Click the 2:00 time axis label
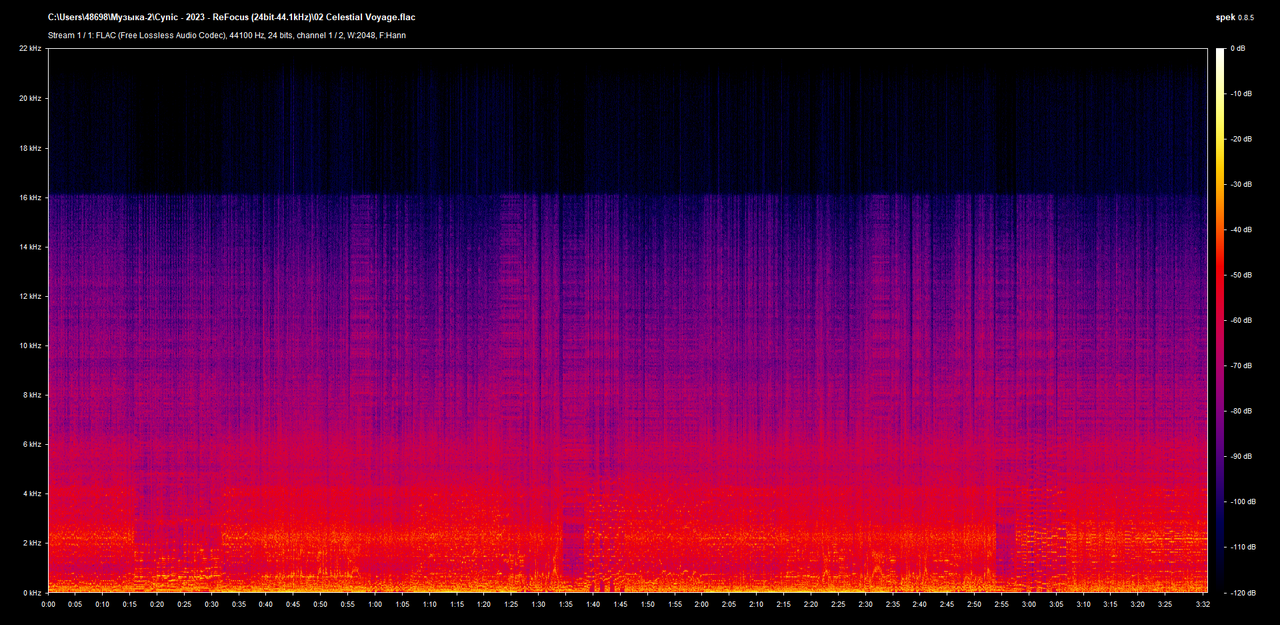Image resolution: width=1280 pixels, height=625 pixels. pyautogui.click(x=701, y=605)
